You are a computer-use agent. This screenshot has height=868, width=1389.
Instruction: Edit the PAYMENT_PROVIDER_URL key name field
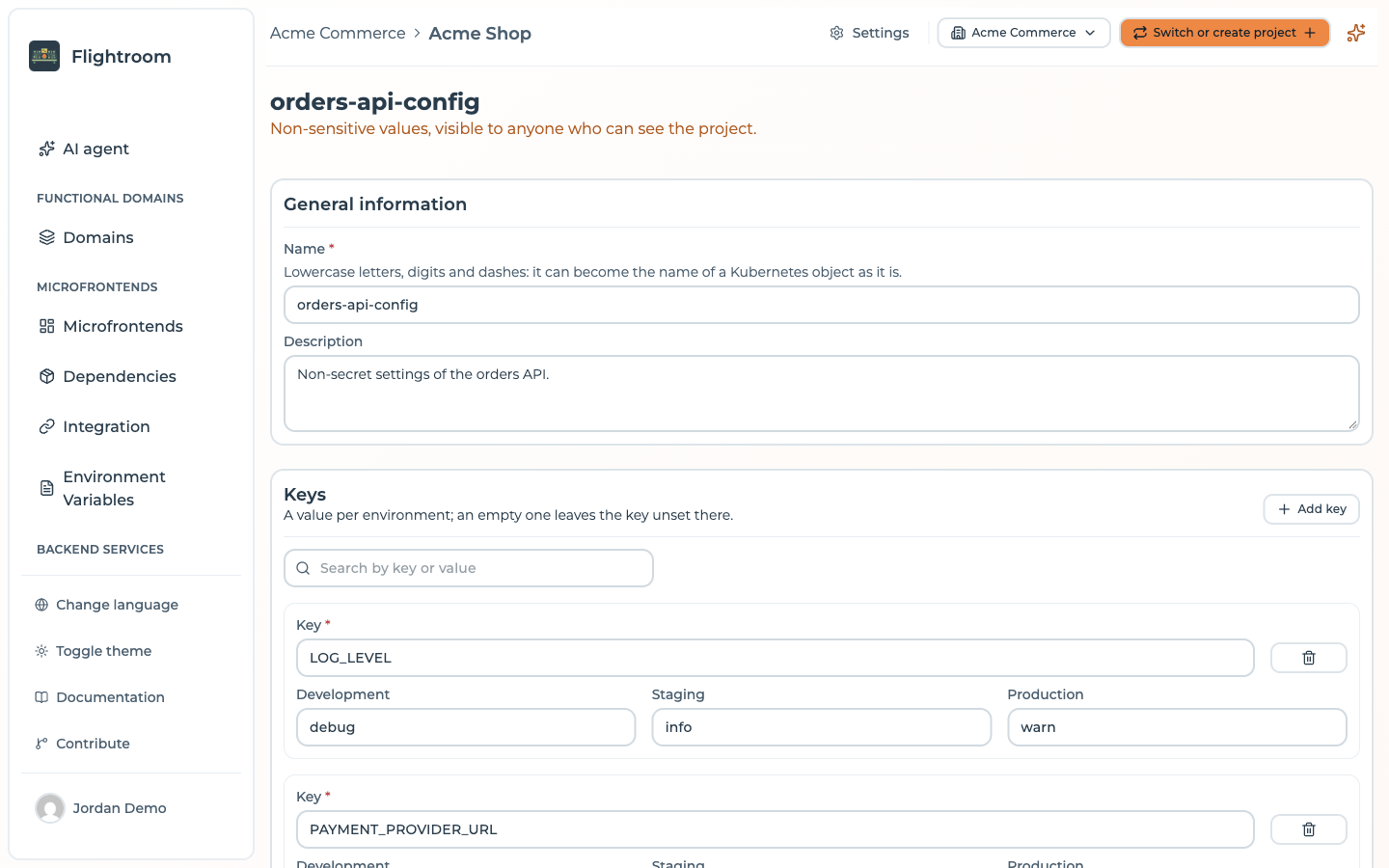coord(776,829)
